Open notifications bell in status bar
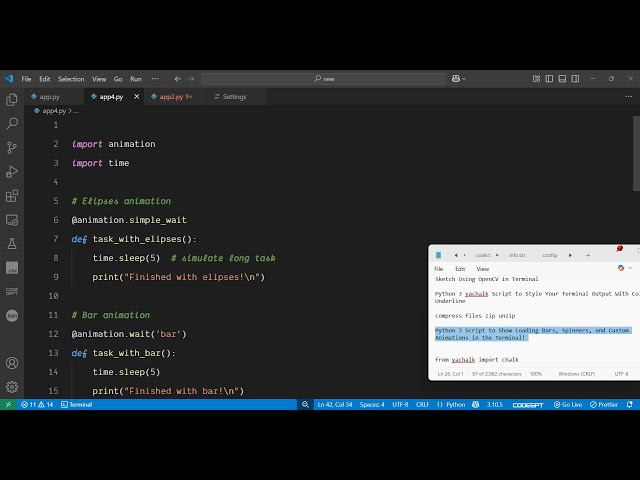 point(630,404)
